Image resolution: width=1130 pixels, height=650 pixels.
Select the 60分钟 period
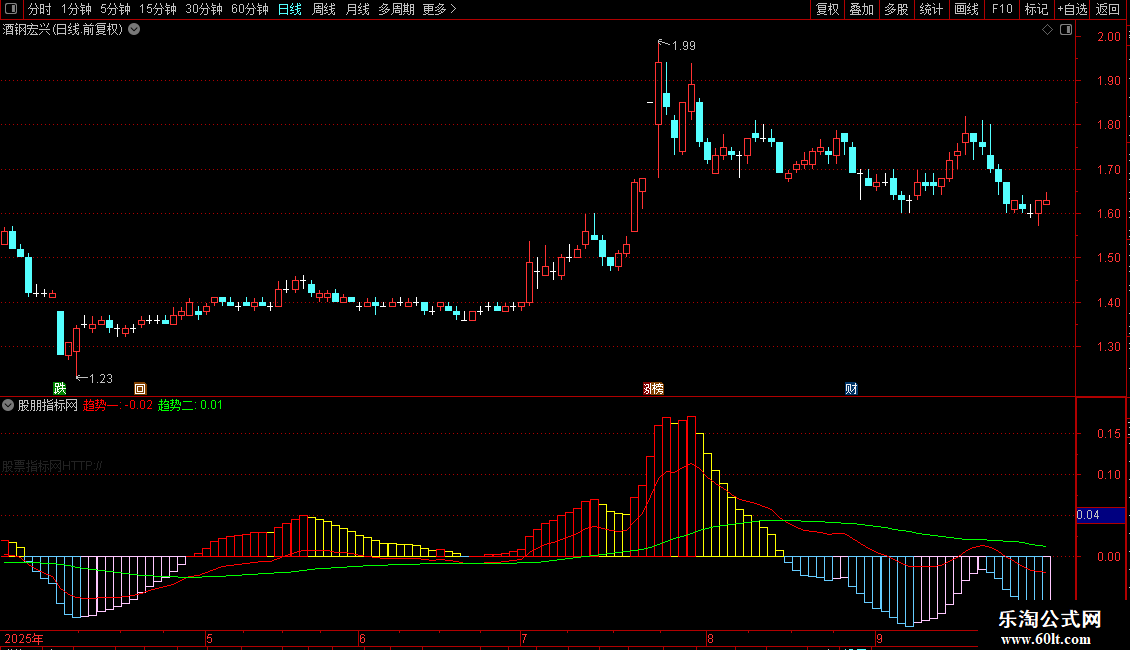249,9
